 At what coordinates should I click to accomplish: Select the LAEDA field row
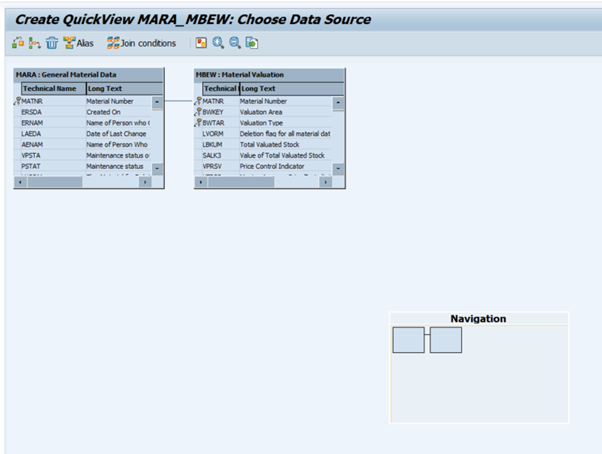tap(83, 134)
